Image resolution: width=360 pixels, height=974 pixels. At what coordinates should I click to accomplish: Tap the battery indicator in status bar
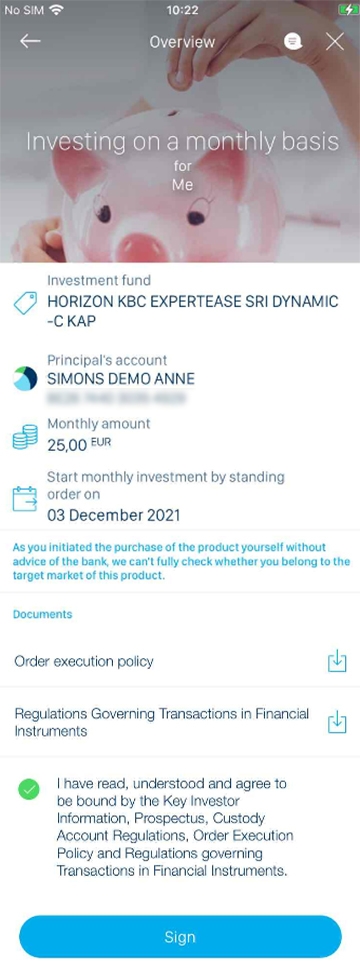346,10
